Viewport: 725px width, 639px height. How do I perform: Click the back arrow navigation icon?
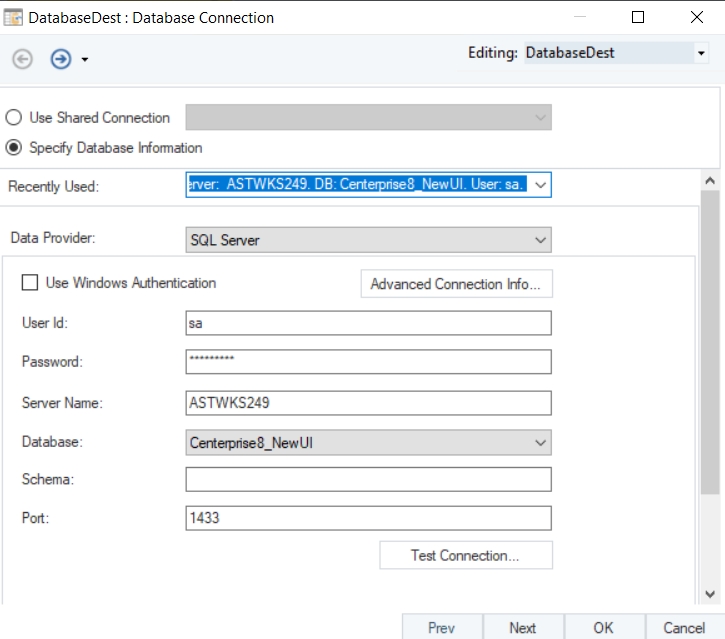[22, 59]
